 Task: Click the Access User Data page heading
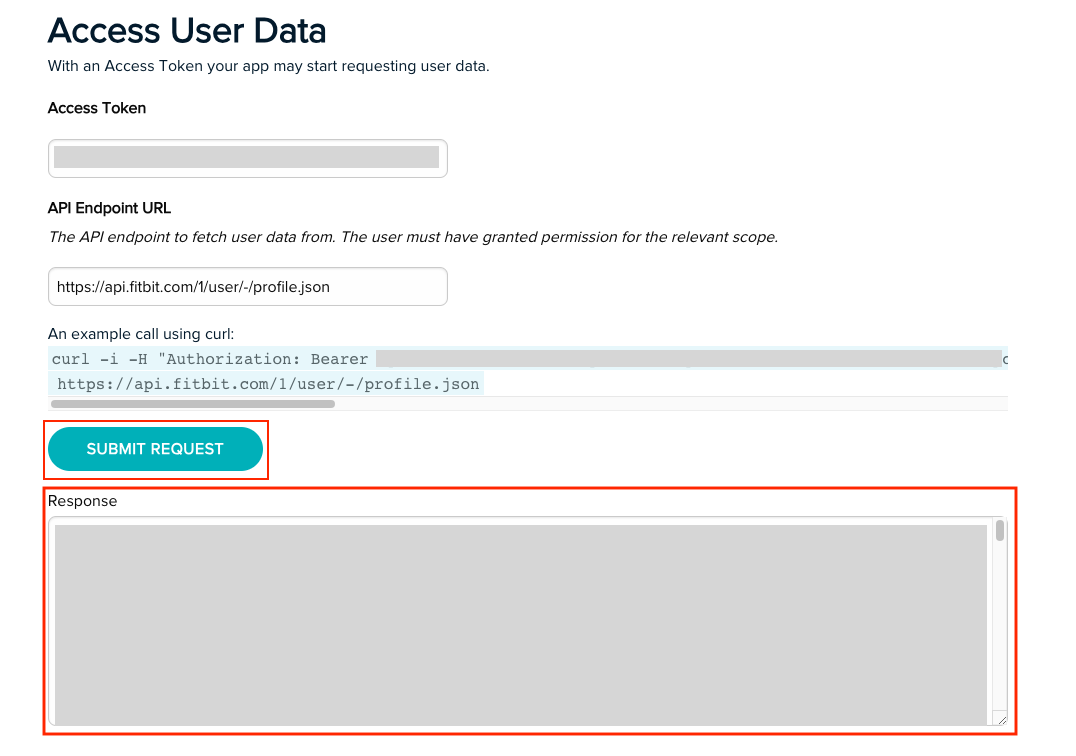(x=186, y=31)
